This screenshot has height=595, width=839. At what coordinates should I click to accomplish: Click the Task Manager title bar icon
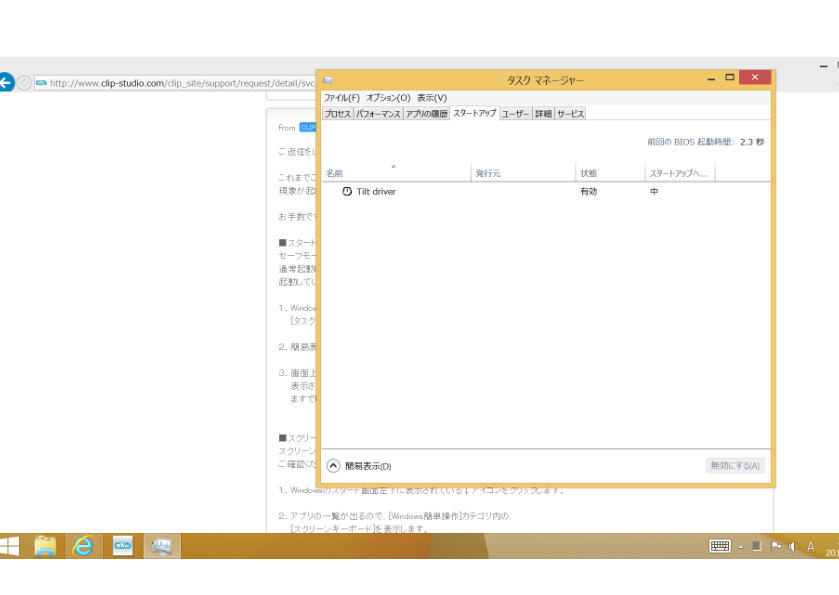(327, 80)
